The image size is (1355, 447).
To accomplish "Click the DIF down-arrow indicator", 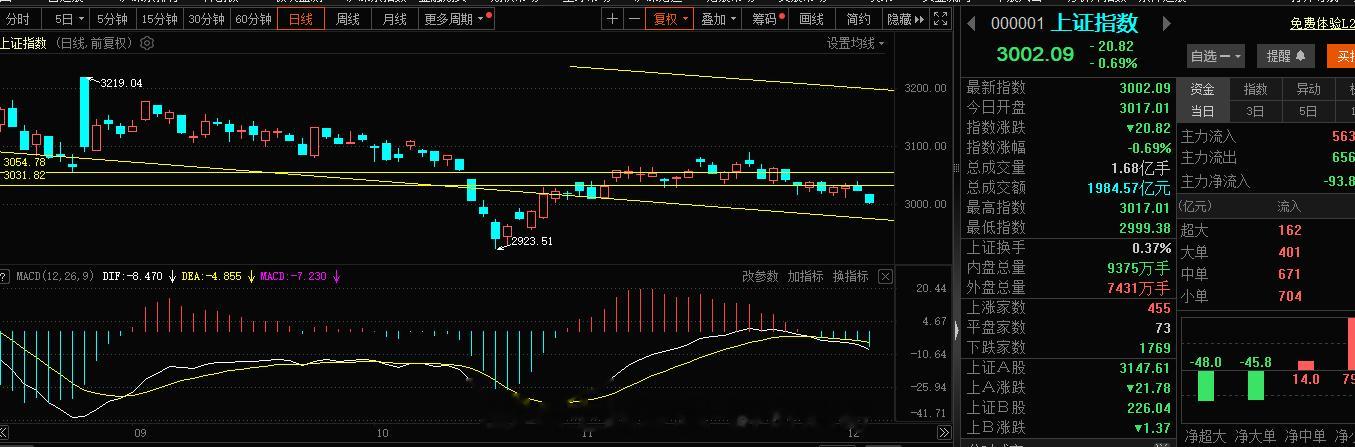I will 172,276.
